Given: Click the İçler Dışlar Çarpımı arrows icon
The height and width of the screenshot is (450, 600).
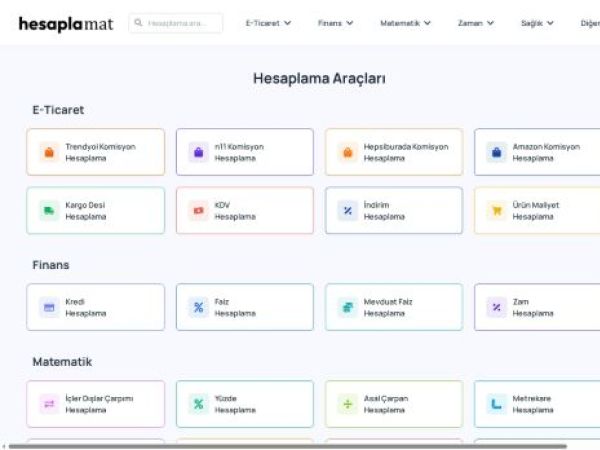Looking at the screenshot, I should 49,404.
